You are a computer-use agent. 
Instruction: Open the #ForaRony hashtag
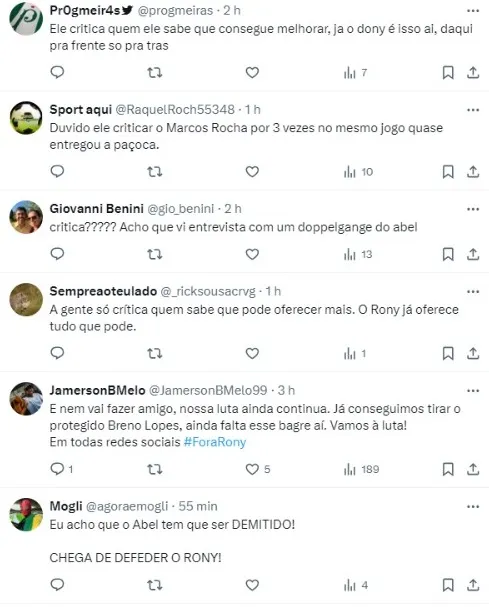[x=215, y=442]
